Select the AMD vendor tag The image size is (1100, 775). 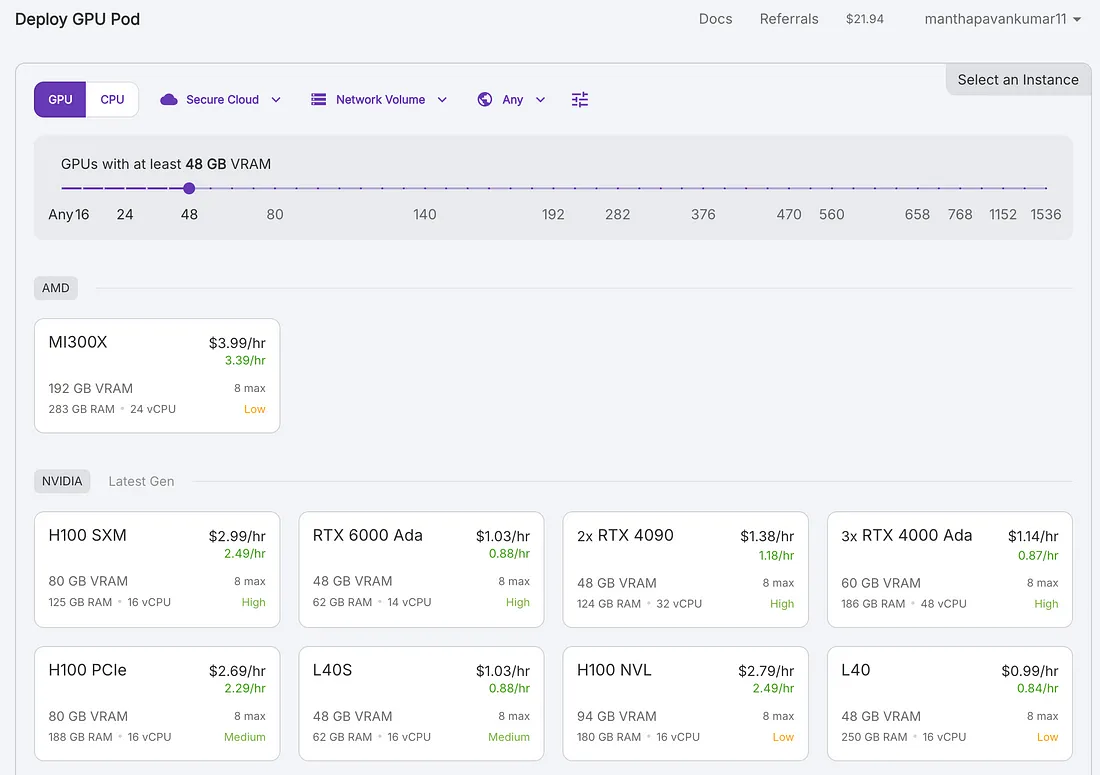(x=55, y=288)
